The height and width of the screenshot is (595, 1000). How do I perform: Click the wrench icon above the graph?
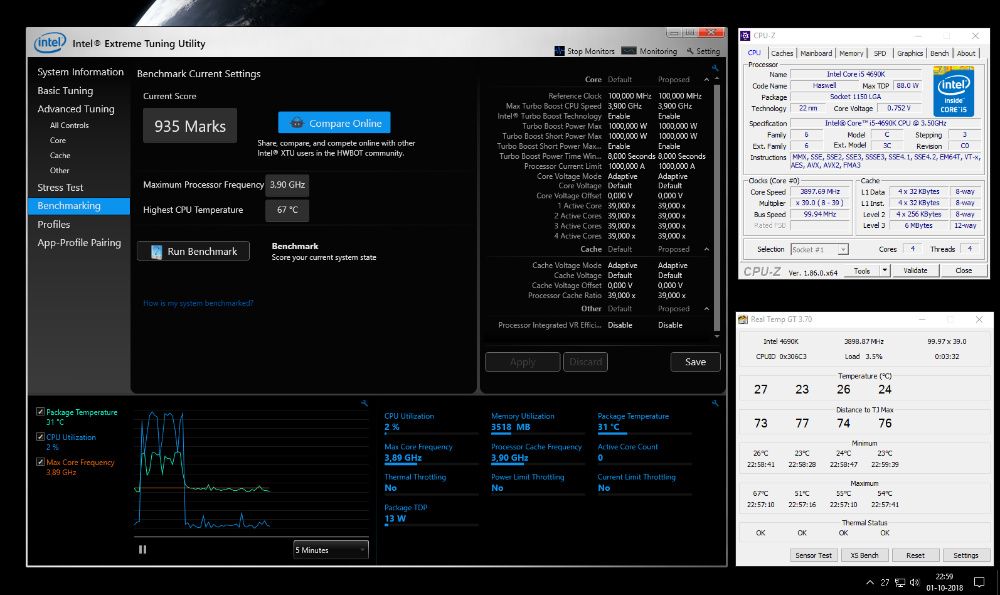click(x=364, y=403)
